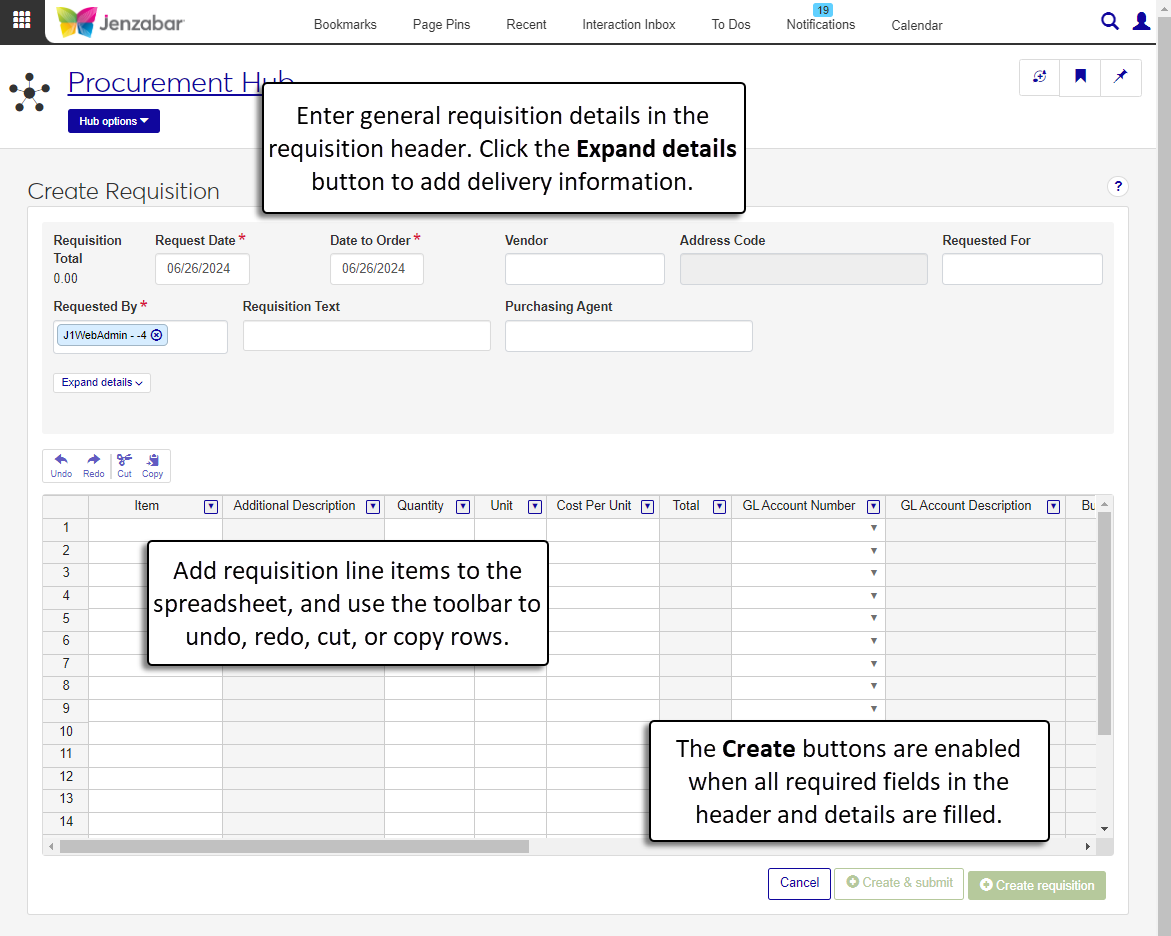Open the Hub options dropdown
This screenshot has height=936, width=1171.
(113, 121)
